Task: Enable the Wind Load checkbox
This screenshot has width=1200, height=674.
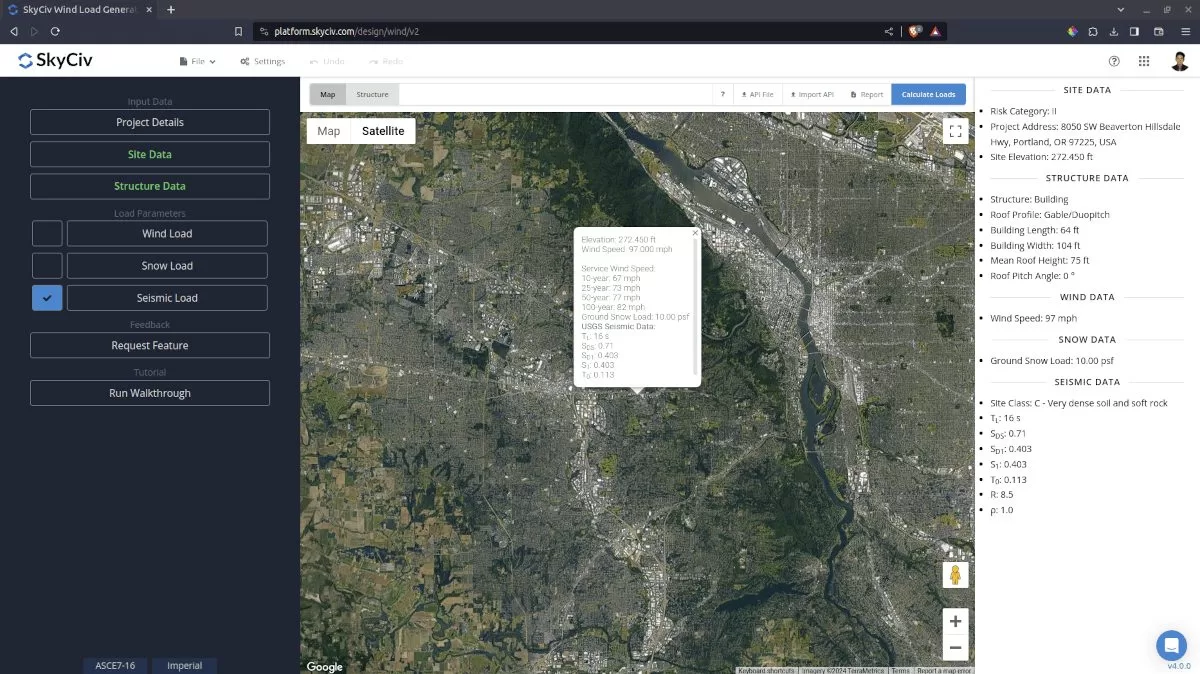Action: [47, 234]
